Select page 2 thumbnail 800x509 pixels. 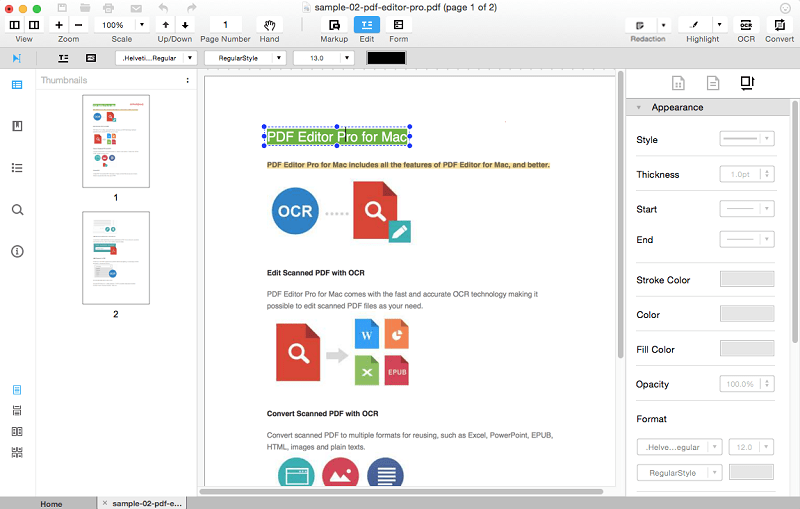(x=116, y=258)
